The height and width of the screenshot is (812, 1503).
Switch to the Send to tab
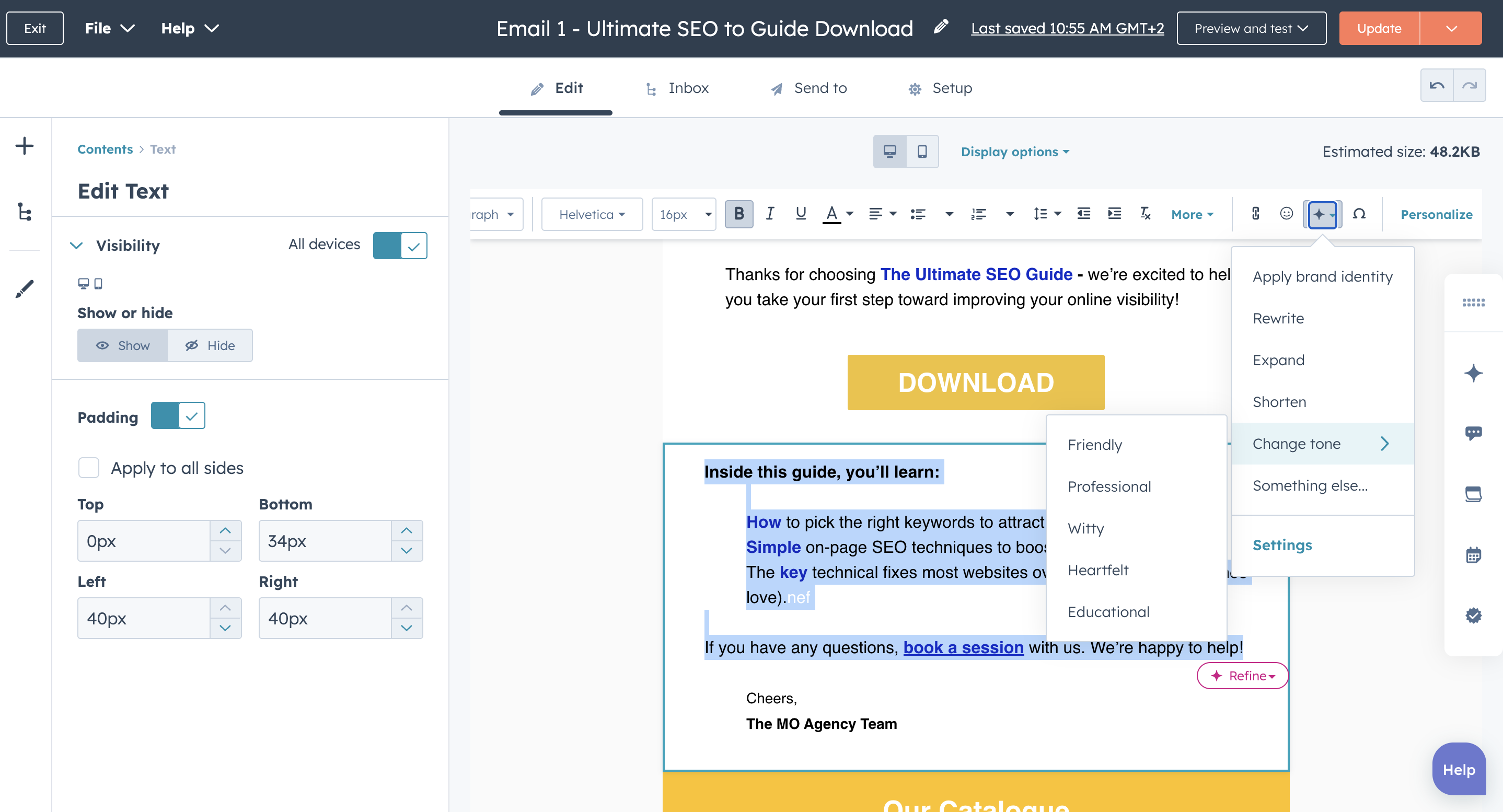(x=808, y=88)
